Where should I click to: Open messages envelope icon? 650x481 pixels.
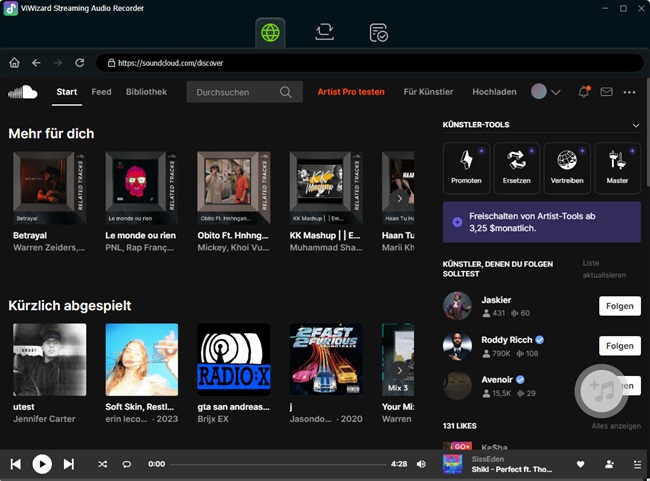[x=606, y=92]
